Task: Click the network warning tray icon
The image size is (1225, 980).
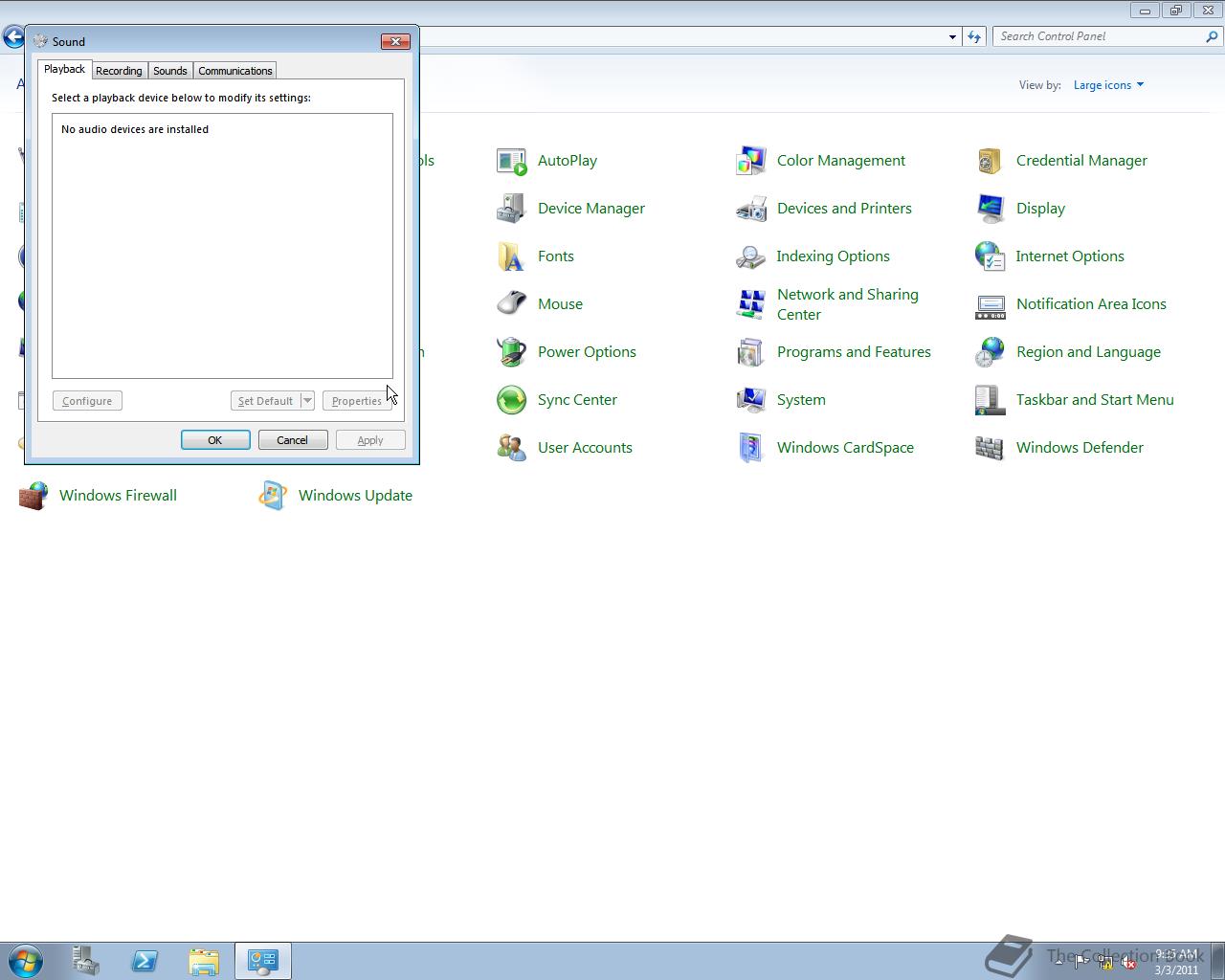Action: tap(1105, 963)
